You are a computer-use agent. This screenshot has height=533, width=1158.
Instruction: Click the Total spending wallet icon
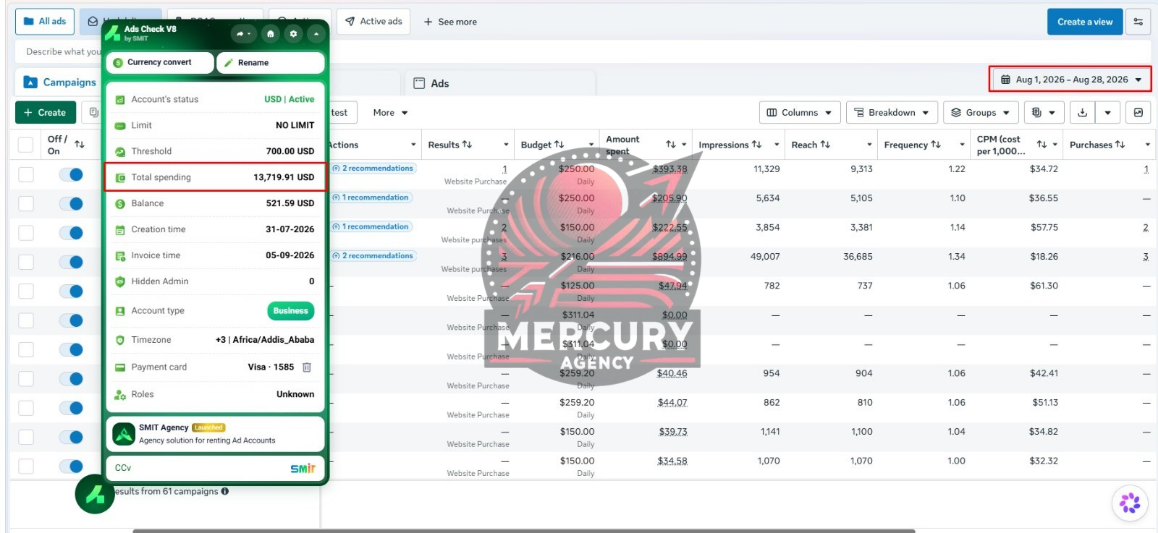pyautogui.click(x=120, y=177)
